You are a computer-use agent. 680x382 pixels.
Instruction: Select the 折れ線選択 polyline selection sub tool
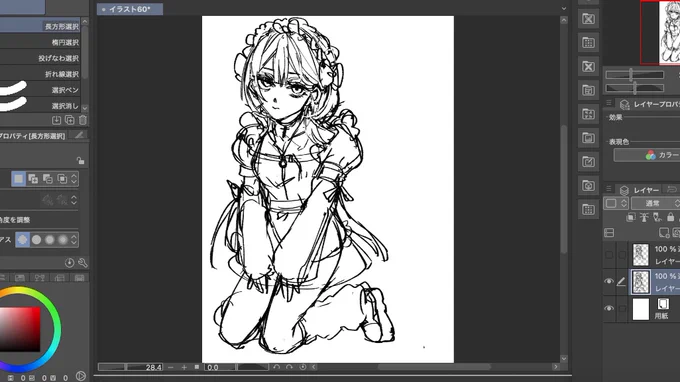40,74
